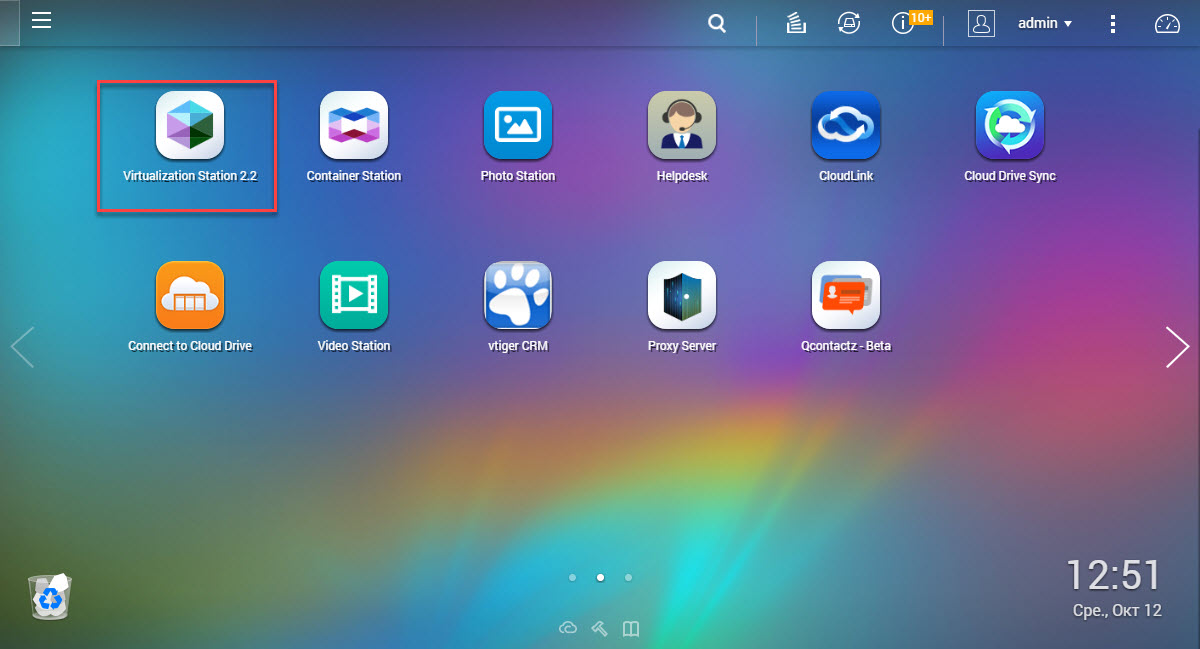Launch Container Station
Image resolution: width=1200 pixels, height=649 pixels.
(x=354, y=126)
